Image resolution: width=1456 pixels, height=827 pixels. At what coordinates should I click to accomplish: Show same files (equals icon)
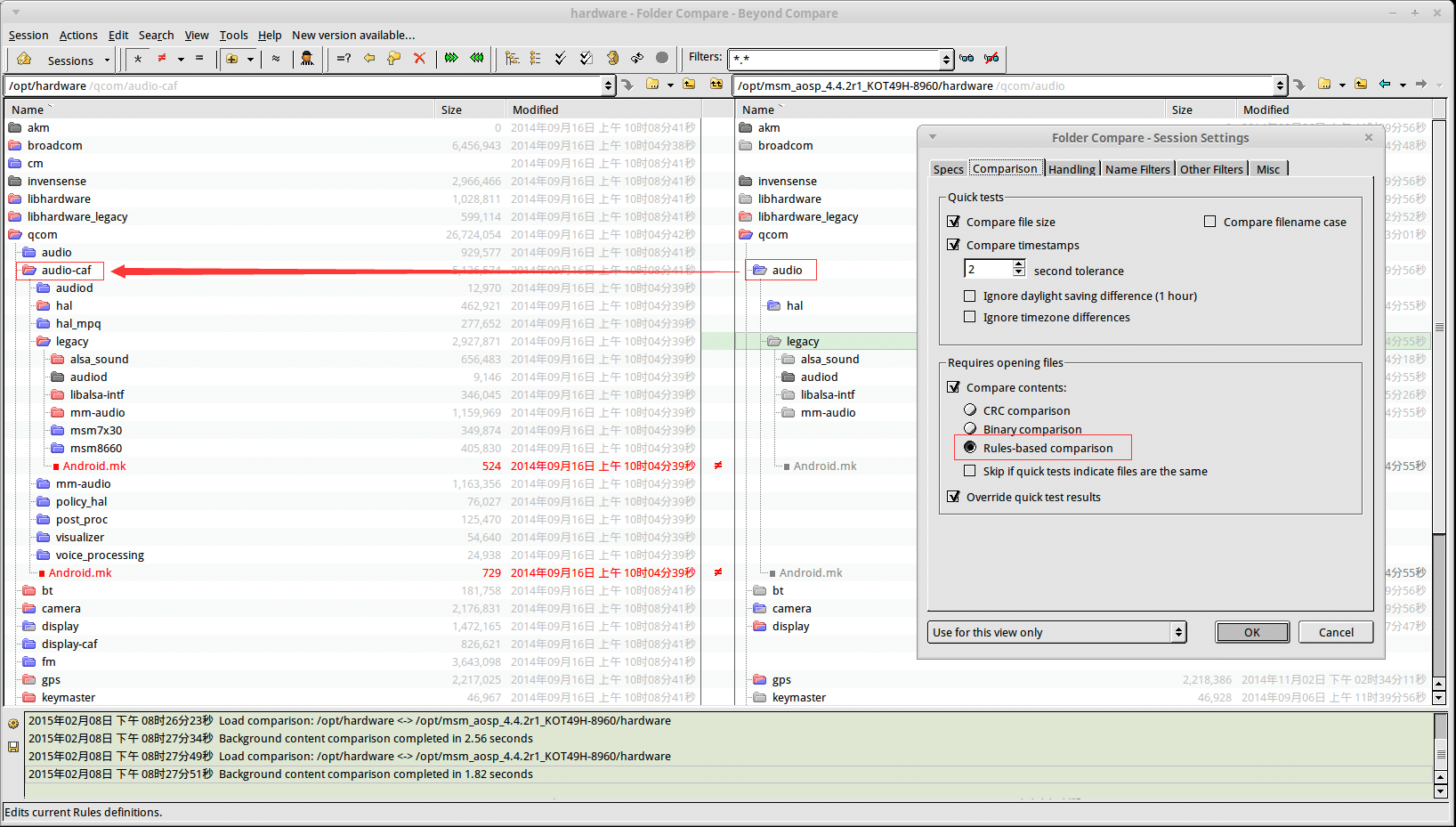click(x=199, y=59)
